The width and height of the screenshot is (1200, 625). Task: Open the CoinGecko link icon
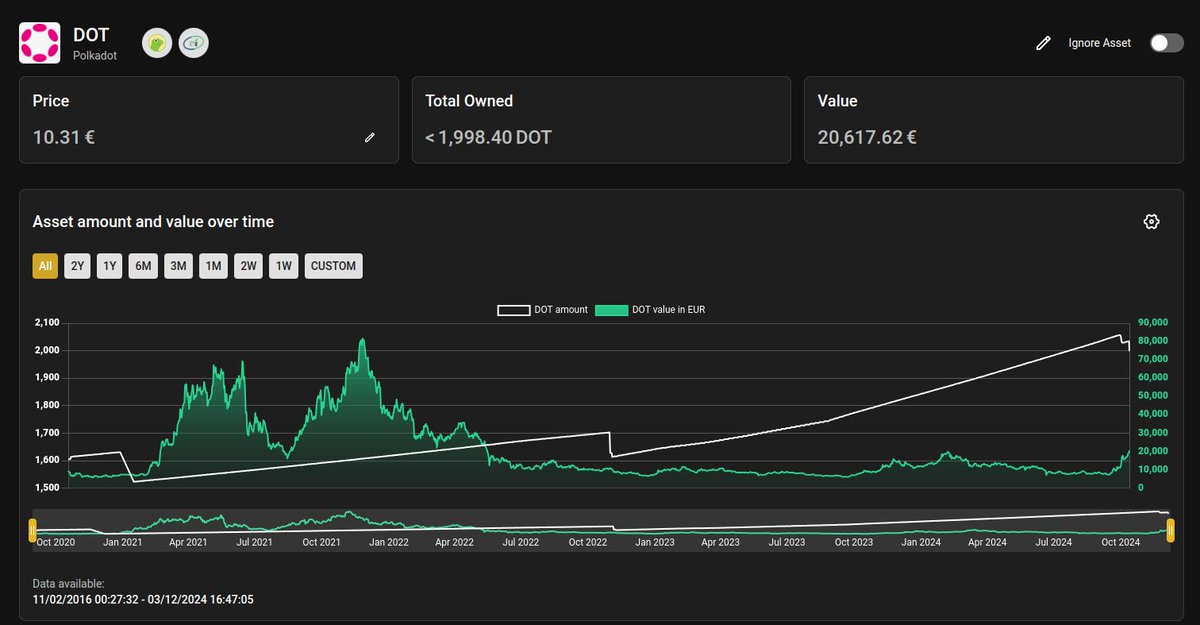157,43
